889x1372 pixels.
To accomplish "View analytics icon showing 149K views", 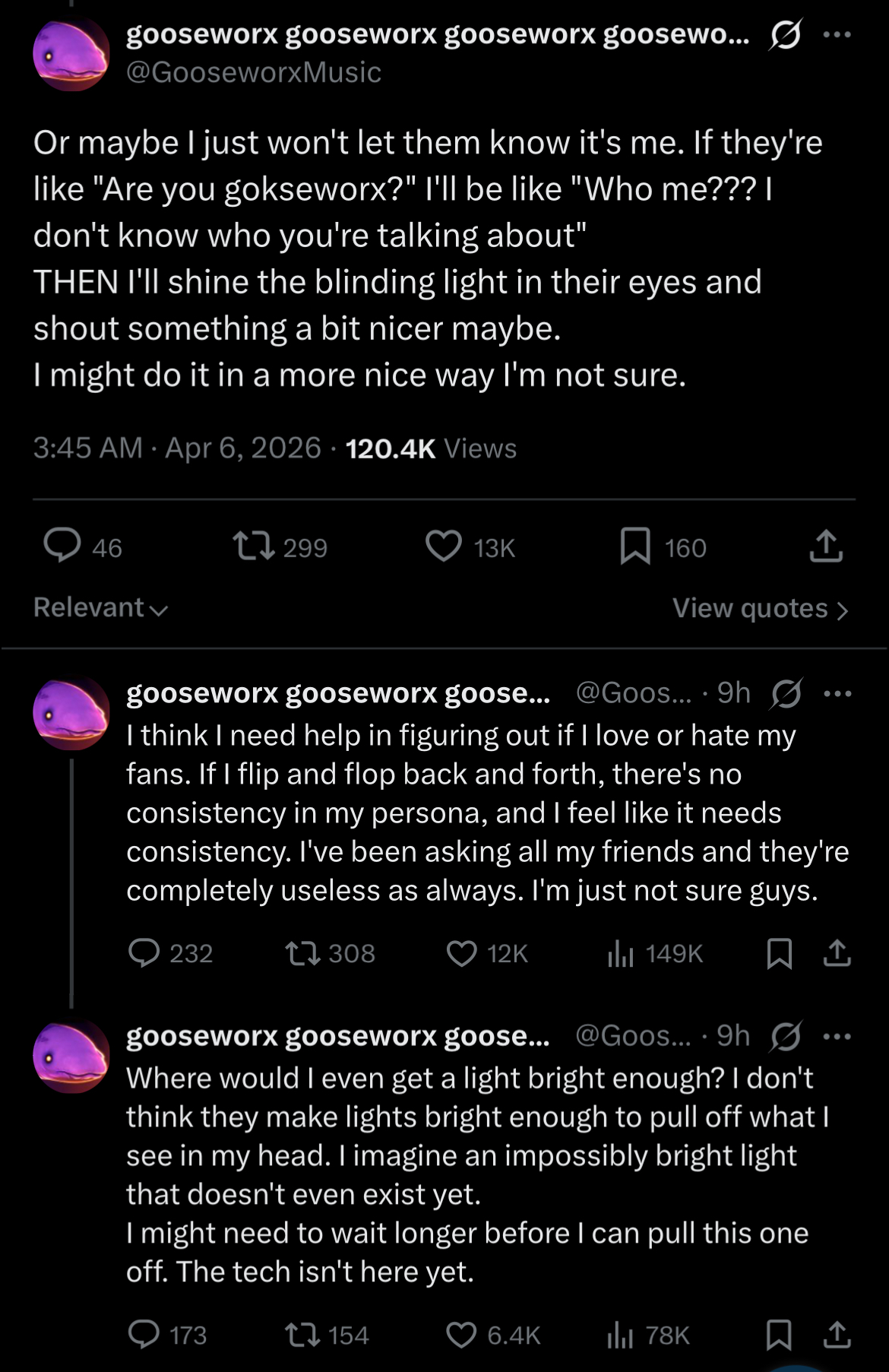I will click(x=621, y=953).
